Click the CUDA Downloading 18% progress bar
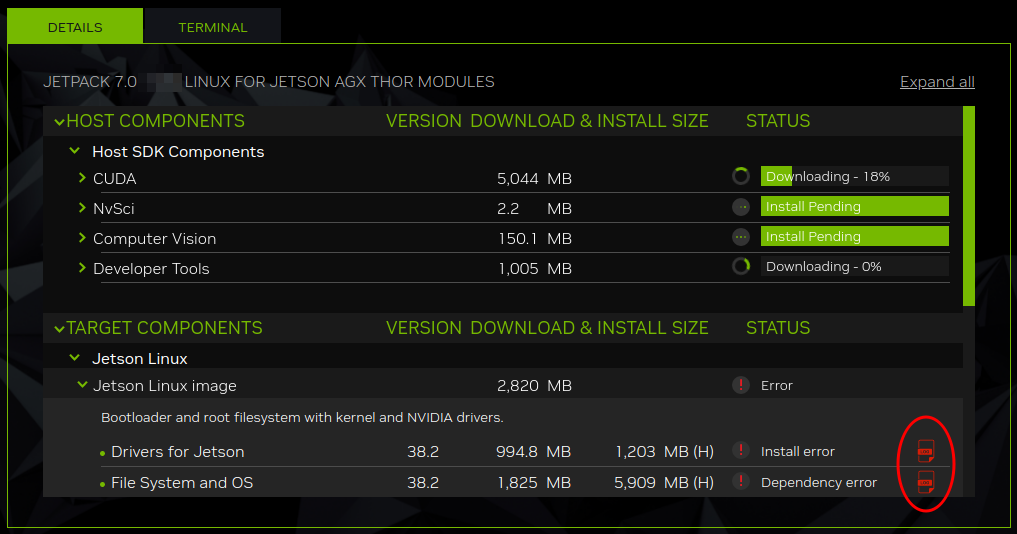 click(x=854, y=177)
